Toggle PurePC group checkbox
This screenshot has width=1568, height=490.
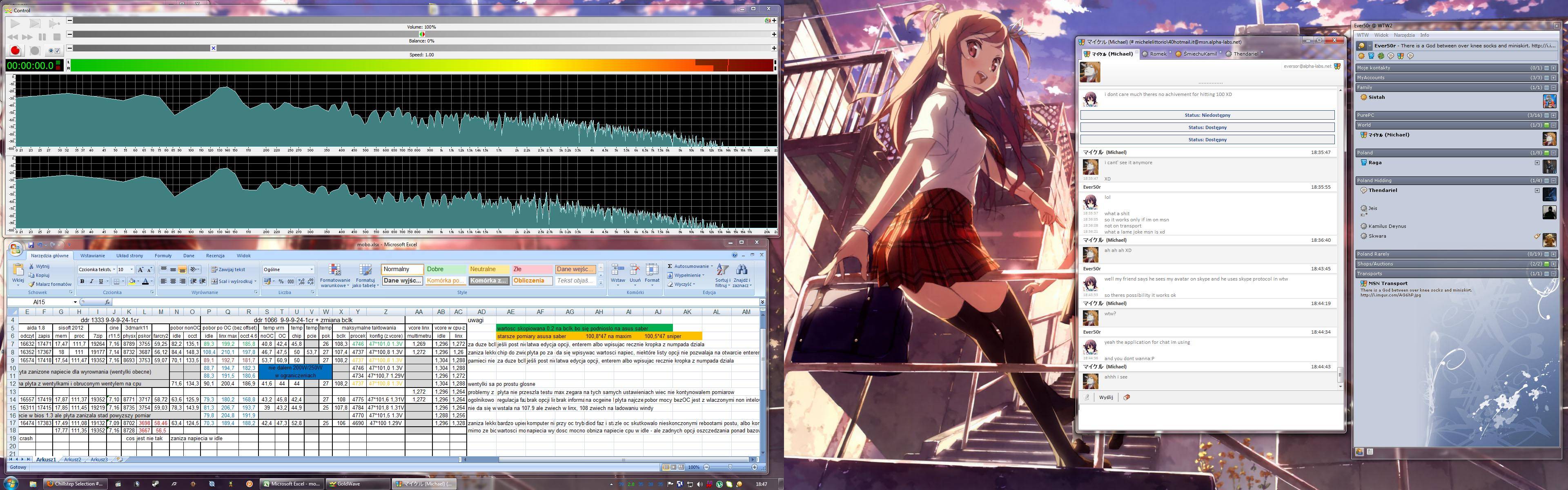(1546, 115)
